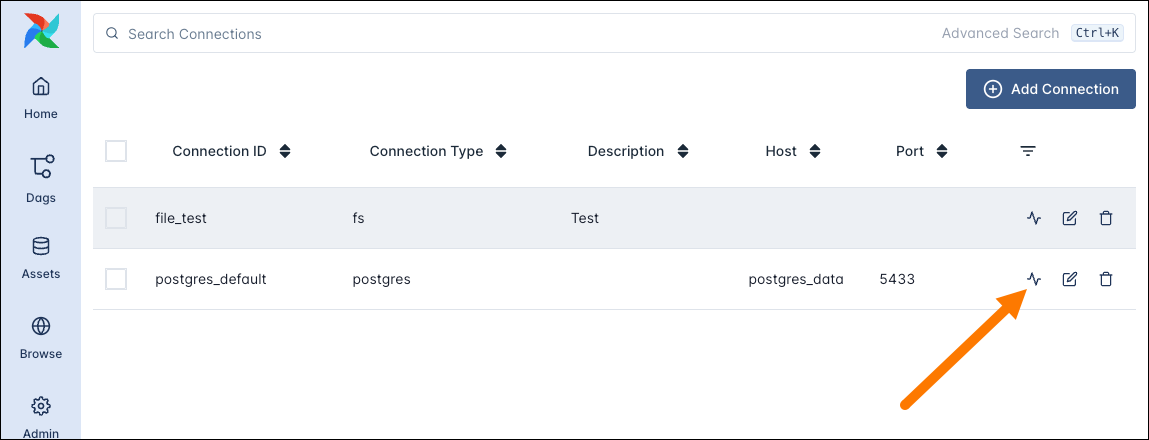The image size is (1149, 440).
Task: Open Advanced Search
Action: pos(1000,33)
